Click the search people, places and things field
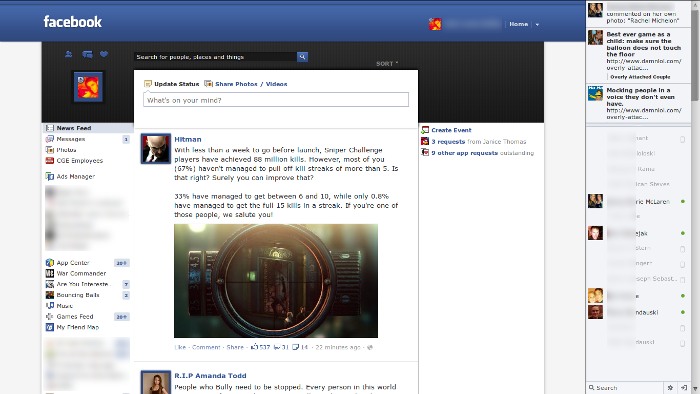The image size is (700, 394). (x=216, y=57)
